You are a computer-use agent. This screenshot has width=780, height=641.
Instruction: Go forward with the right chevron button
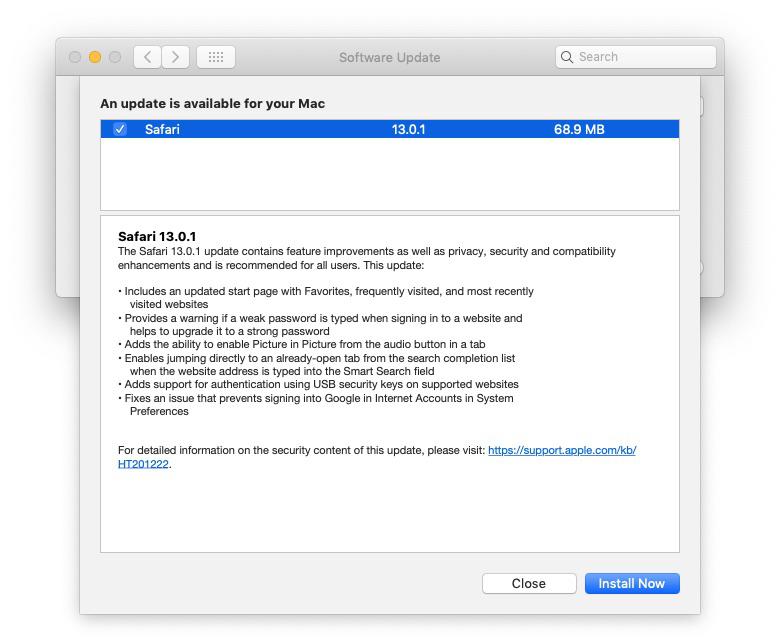[x=175, y=57]
